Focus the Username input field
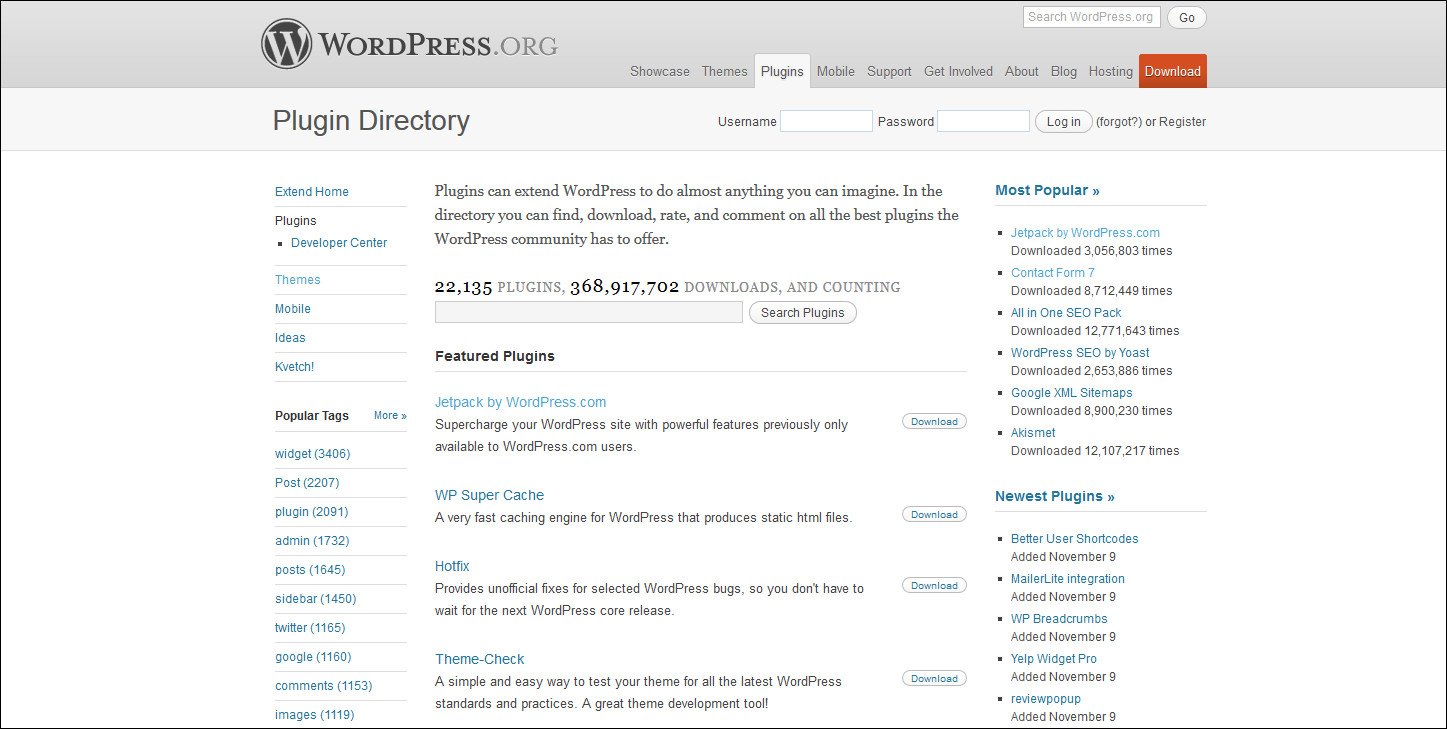Viewport: 1447px width, 729px height. (826, 121)
